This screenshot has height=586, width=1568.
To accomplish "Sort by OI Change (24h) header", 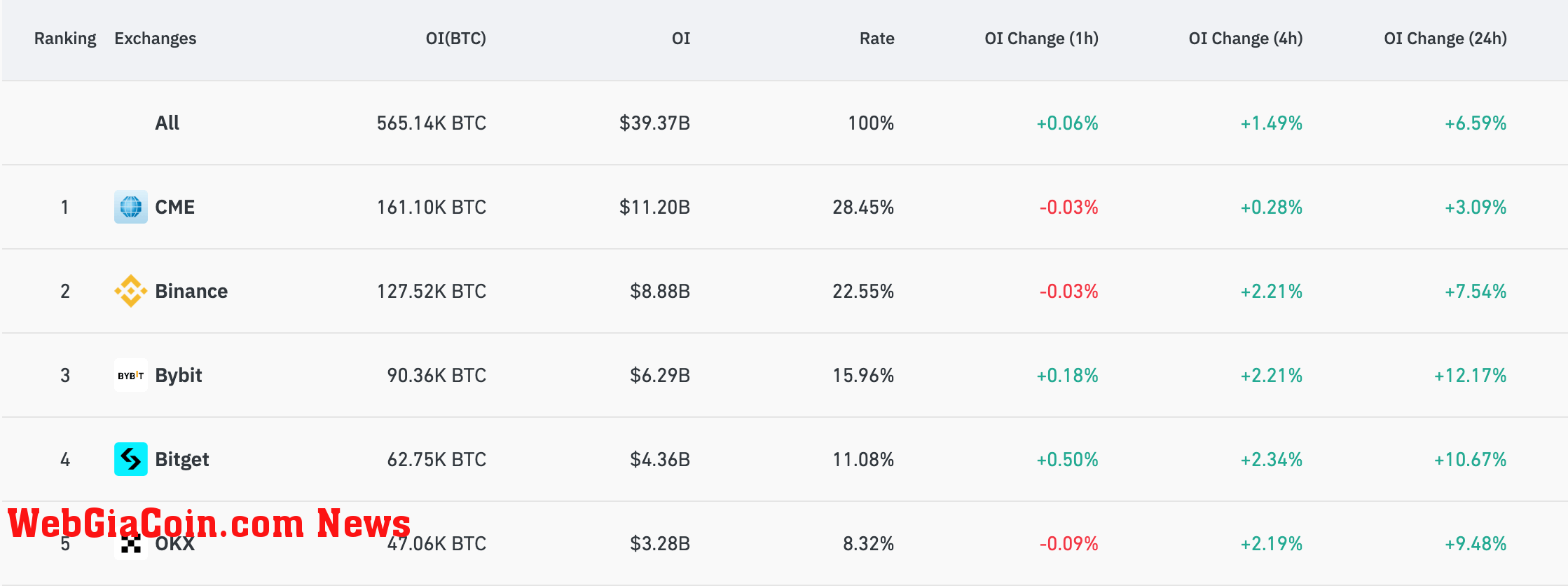I will click(x=1445, y=39).
